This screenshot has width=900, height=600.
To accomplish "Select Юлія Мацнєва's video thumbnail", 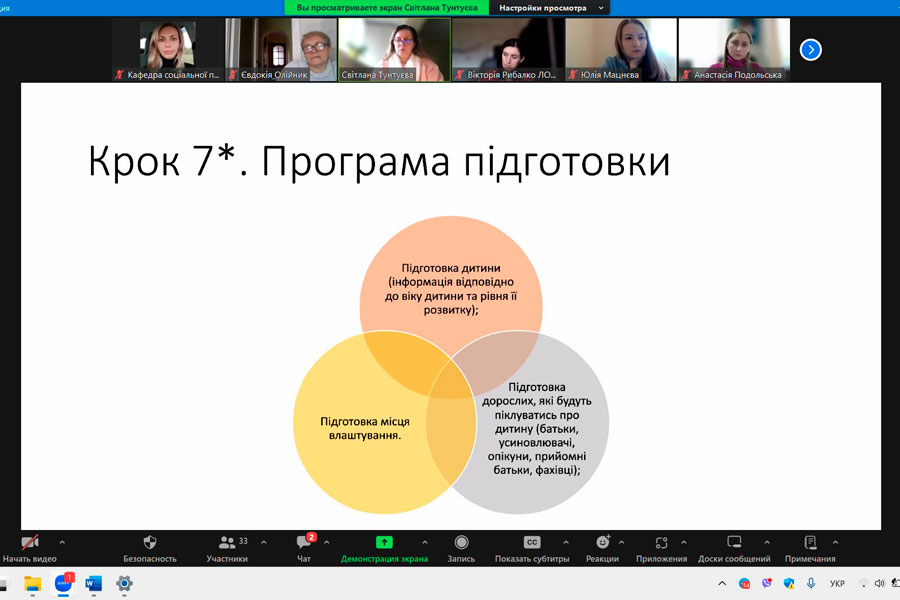I will 621,49.
